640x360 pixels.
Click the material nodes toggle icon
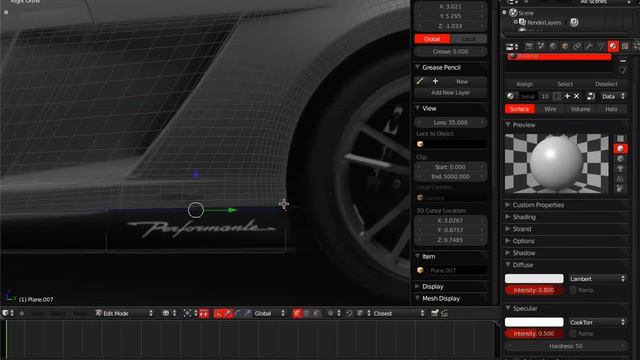click(x=591, y=96)
